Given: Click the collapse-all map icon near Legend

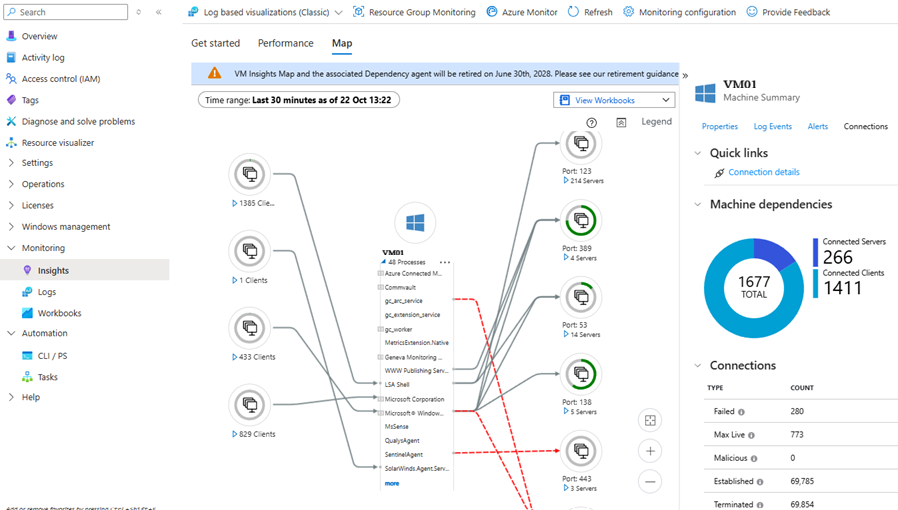Looking at the screenshot, I should click(x=621, y=122).
